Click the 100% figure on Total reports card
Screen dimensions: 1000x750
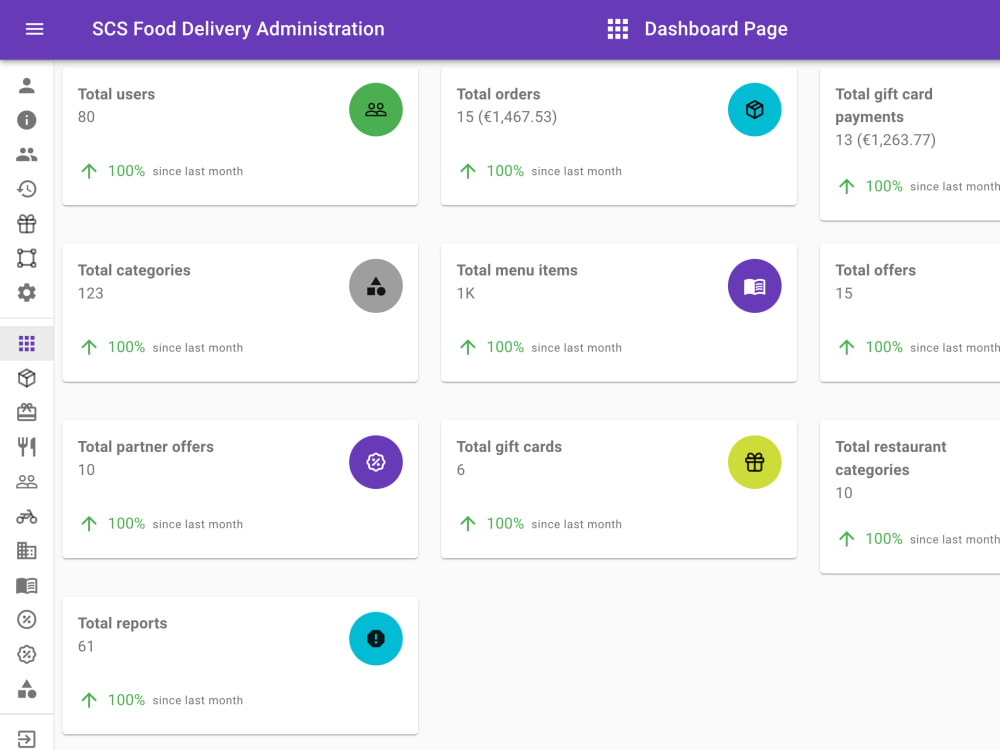[126, 700]
